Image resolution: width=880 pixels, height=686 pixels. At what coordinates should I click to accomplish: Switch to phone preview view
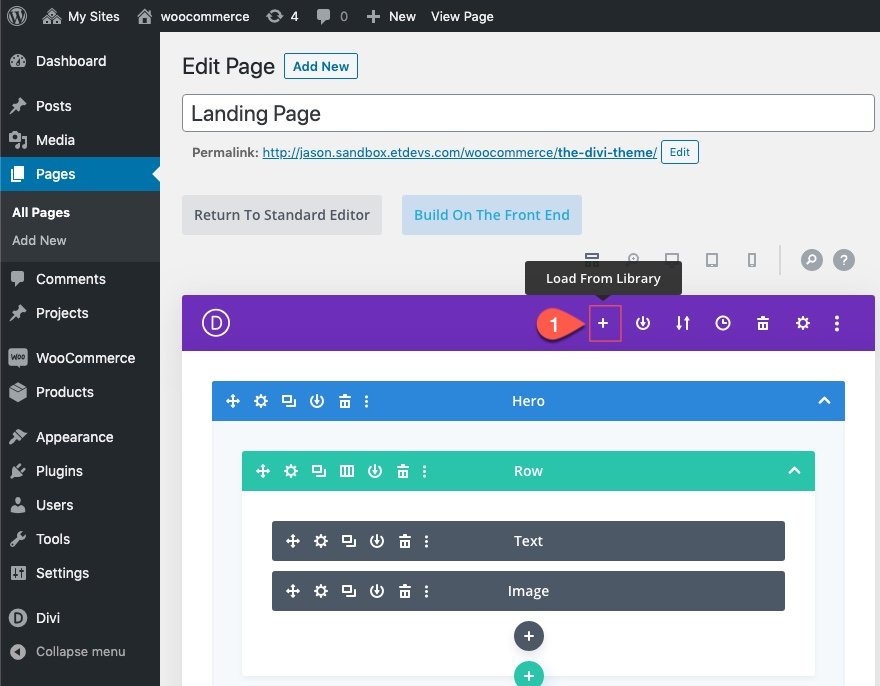(x=752, y=260)
